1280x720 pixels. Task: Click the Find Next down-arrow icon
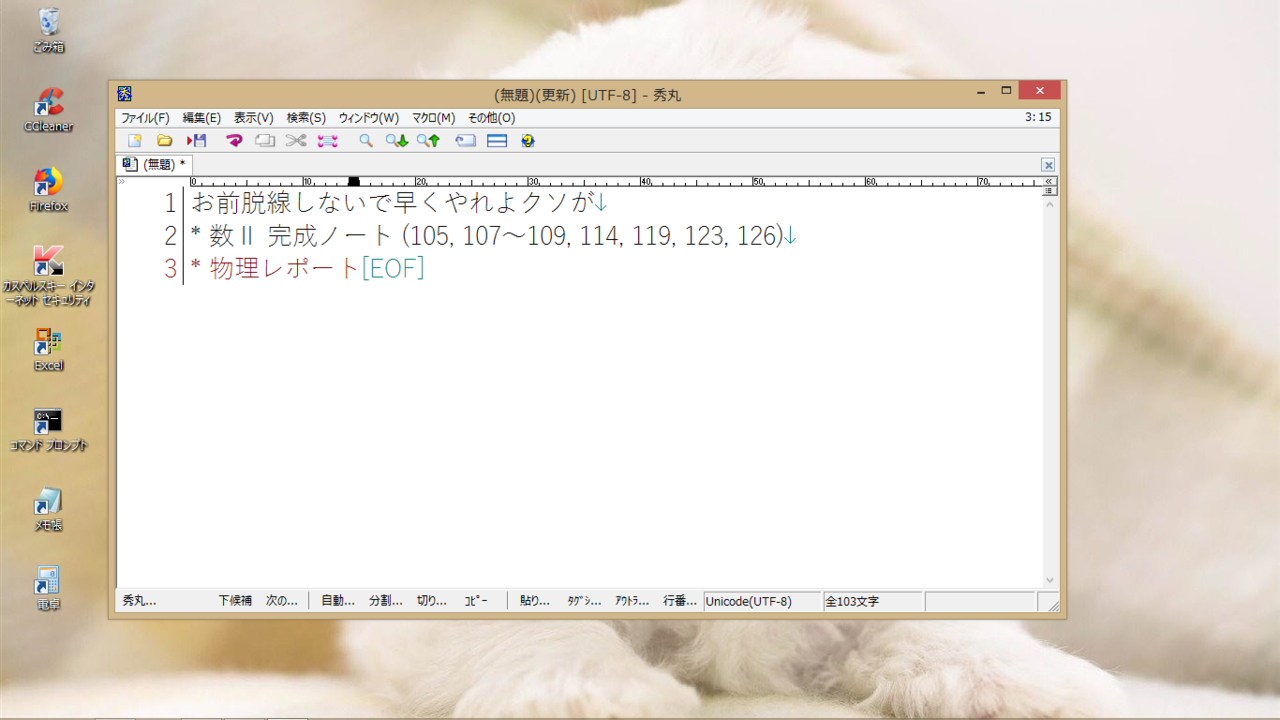[x=397, y=141]
